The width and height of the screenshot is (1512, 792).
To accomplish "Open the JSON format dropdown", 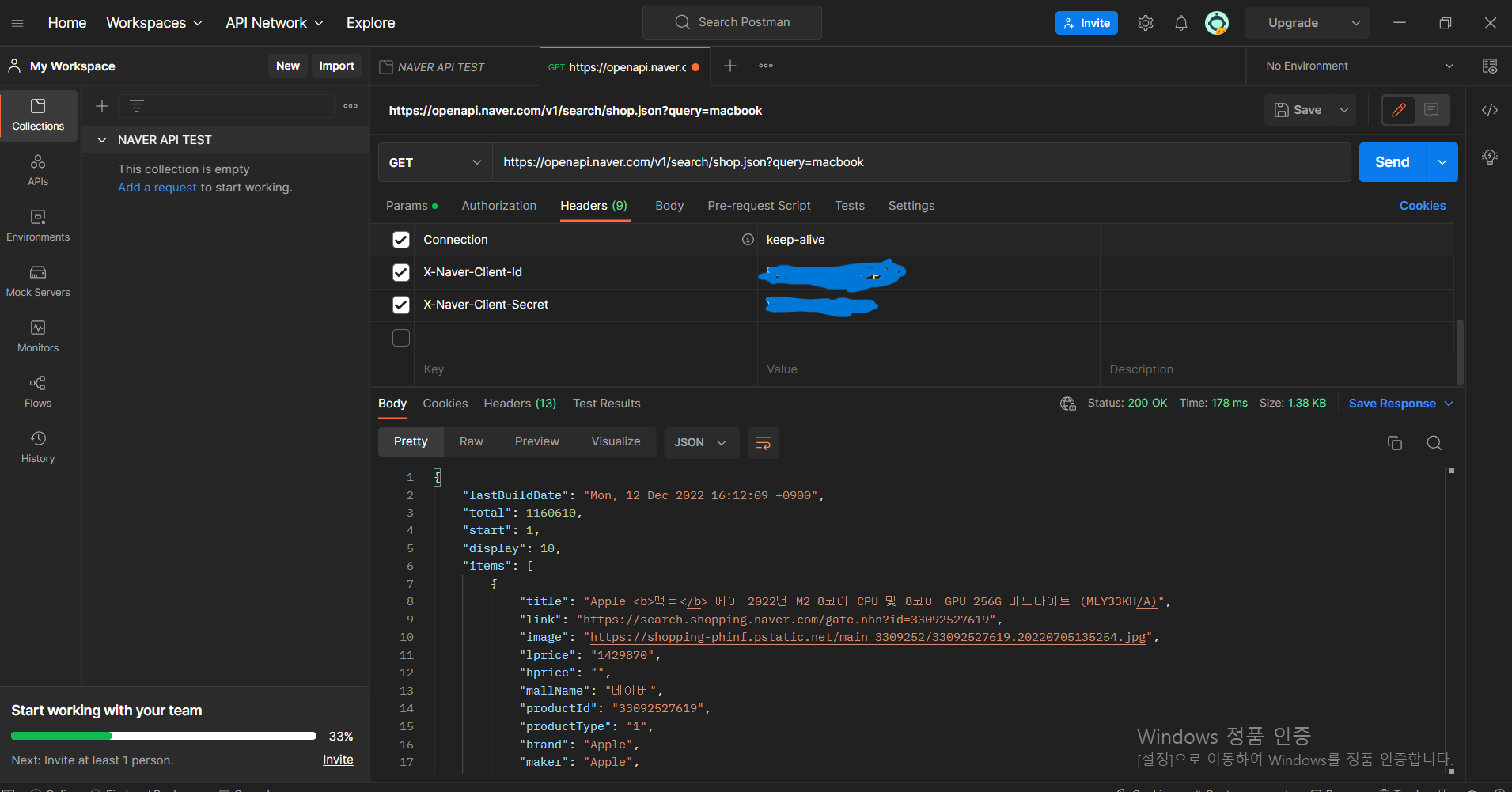I will tap(700, 443).
